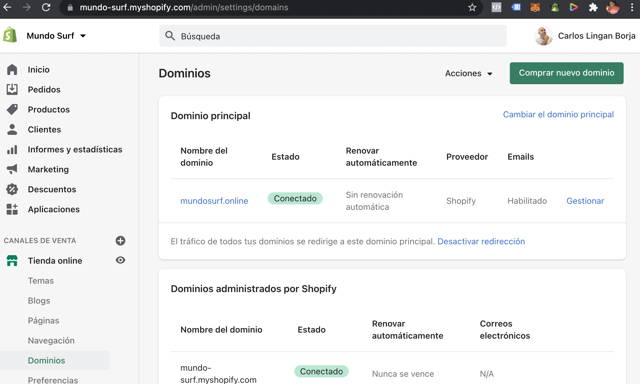Click Conectado badge for mundosurf.online
The width and height of the screenshot is (640, 384).
tap(295, 199)
